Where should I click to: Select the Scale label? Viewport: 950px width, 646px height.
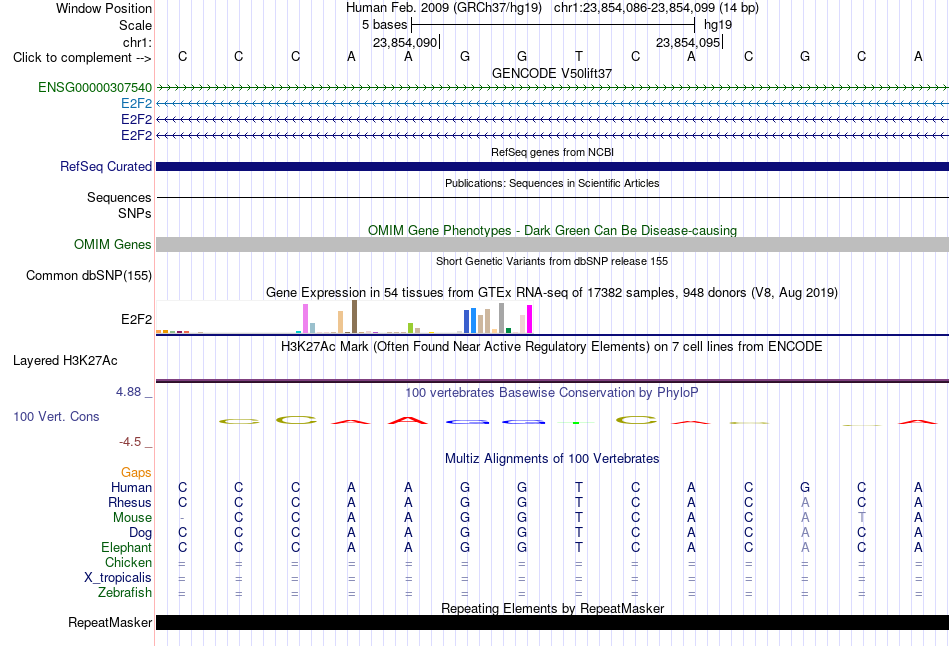(136, 25)
